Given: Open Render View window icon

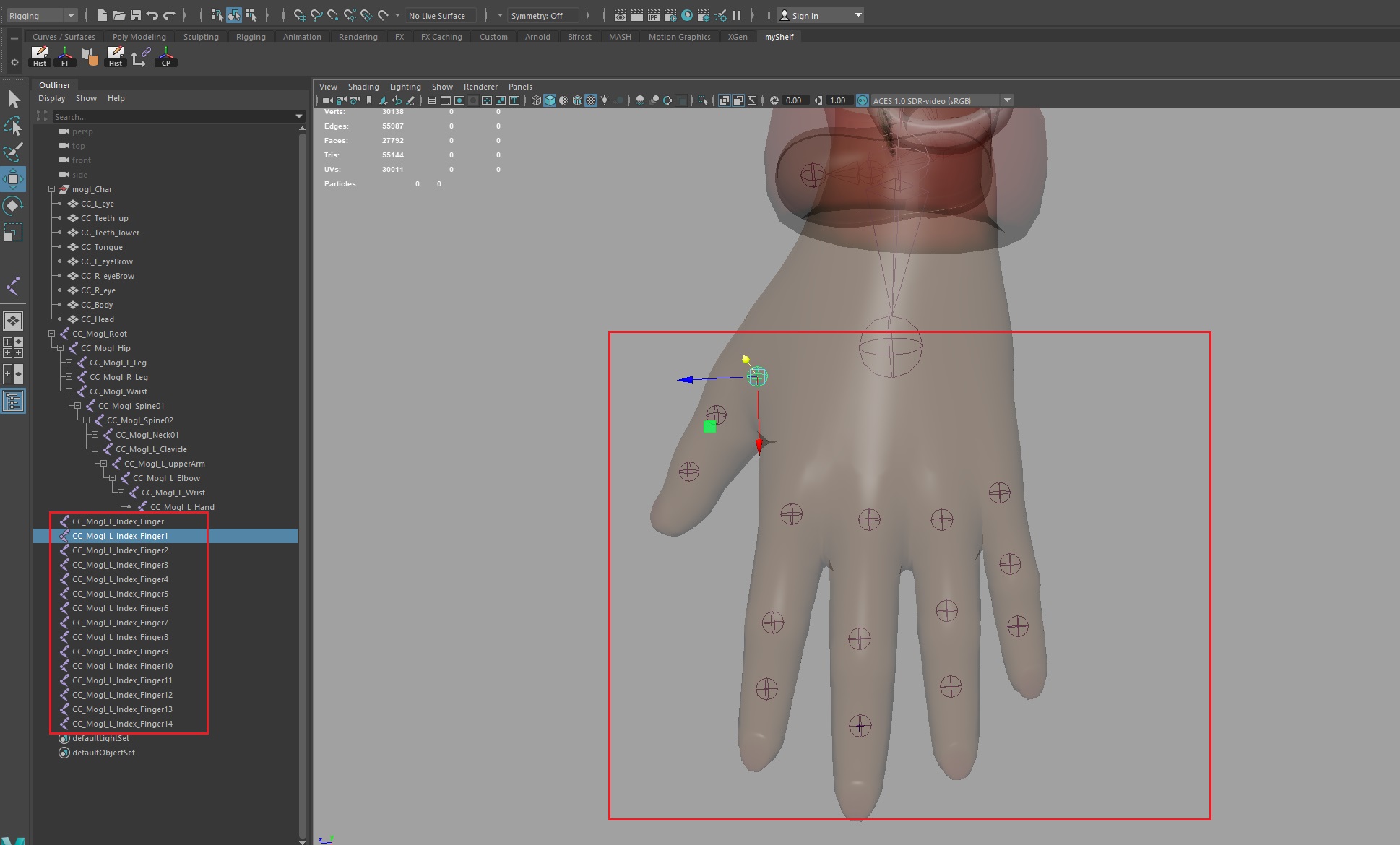Looking at the screenshot, I should [621, 15].
